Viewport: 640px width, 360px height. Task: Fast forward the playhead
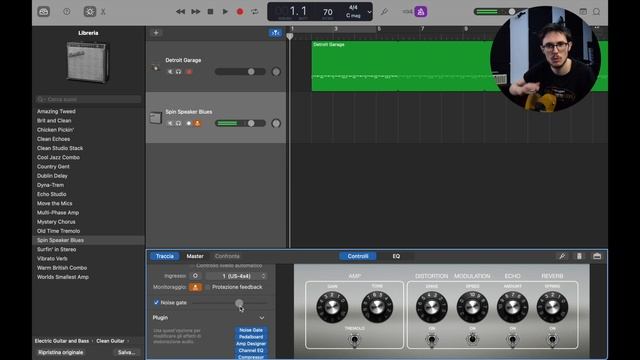pyautogui.click(x=196, y=12)
